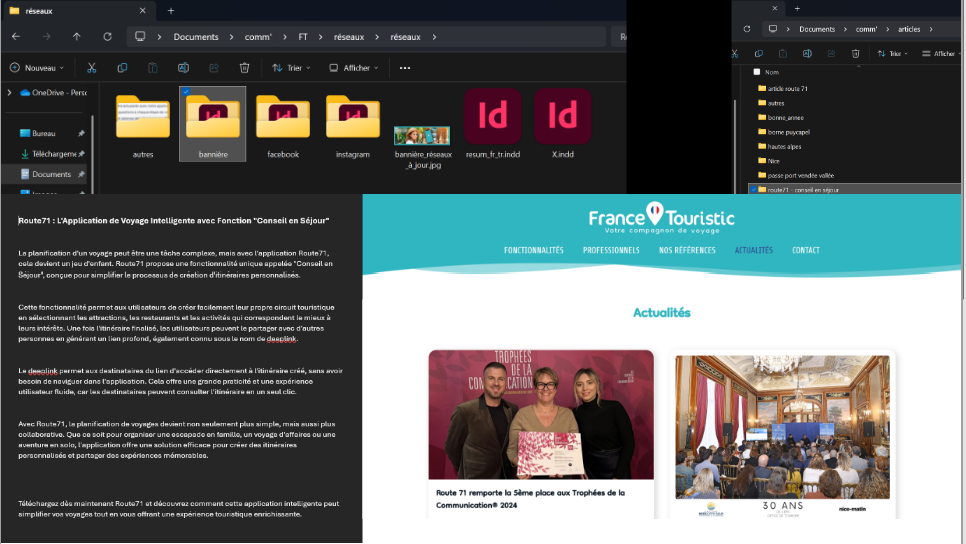Viewport: 966px width, 544px height.
Task: Select the hautes alpes folder
Action: pyautogui.click(x=779, y=147)
